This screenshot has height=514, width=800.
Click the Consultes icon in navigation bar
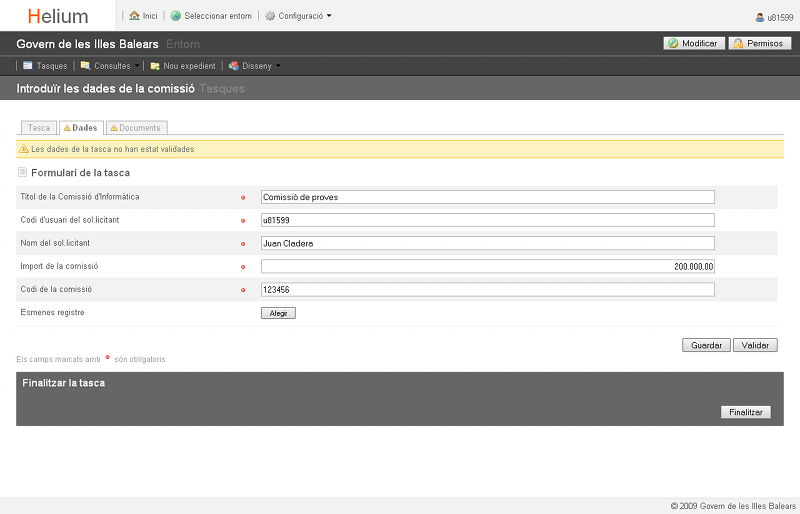point(86,66)
